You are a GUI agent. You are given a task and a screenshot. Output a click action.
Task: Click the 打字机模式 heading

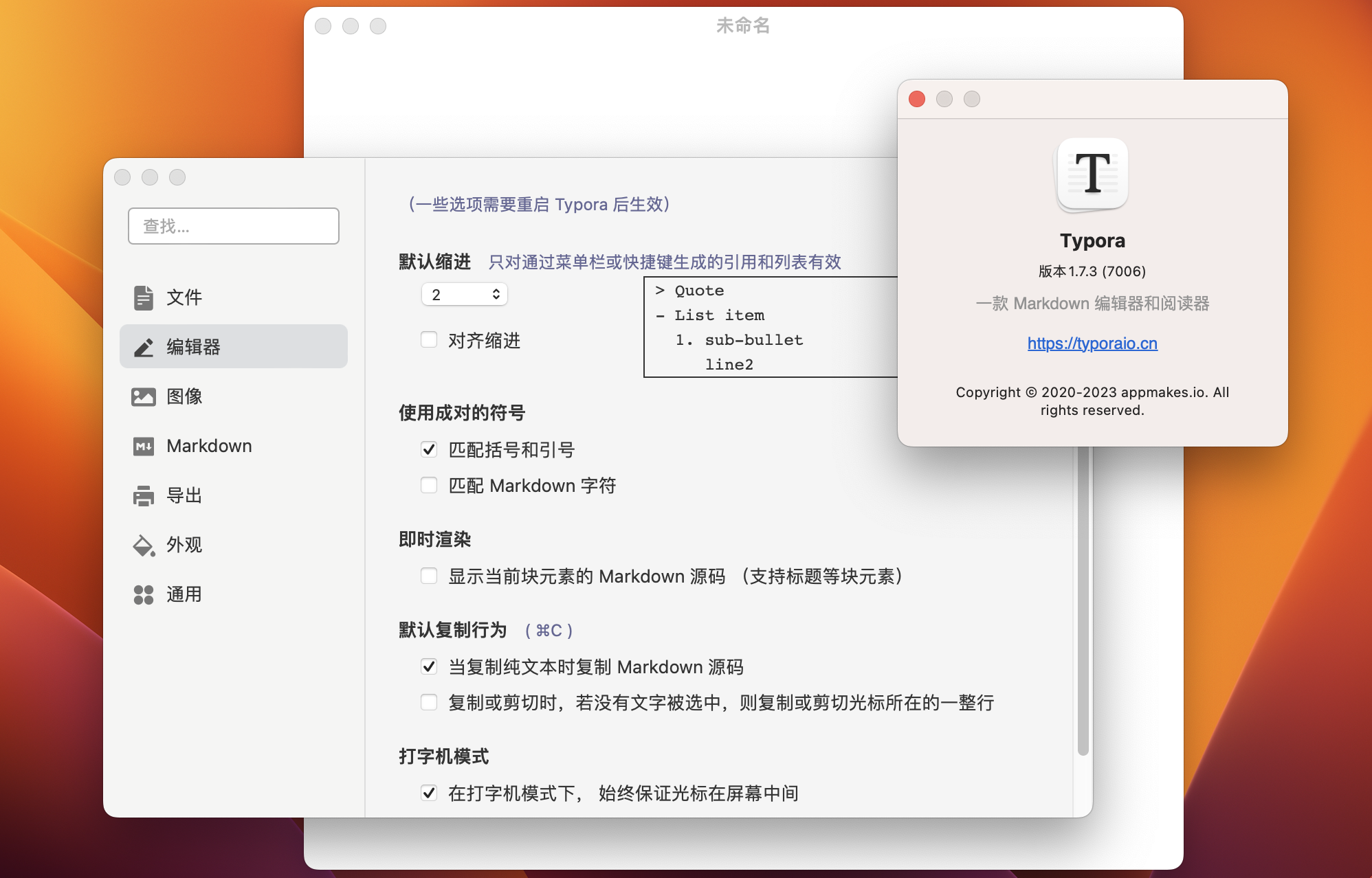click(x=443, y=756)
